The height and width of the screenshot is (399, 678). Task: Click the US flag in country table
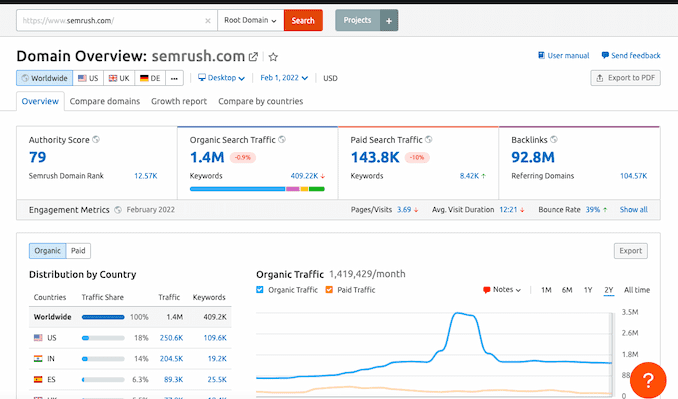38,338
